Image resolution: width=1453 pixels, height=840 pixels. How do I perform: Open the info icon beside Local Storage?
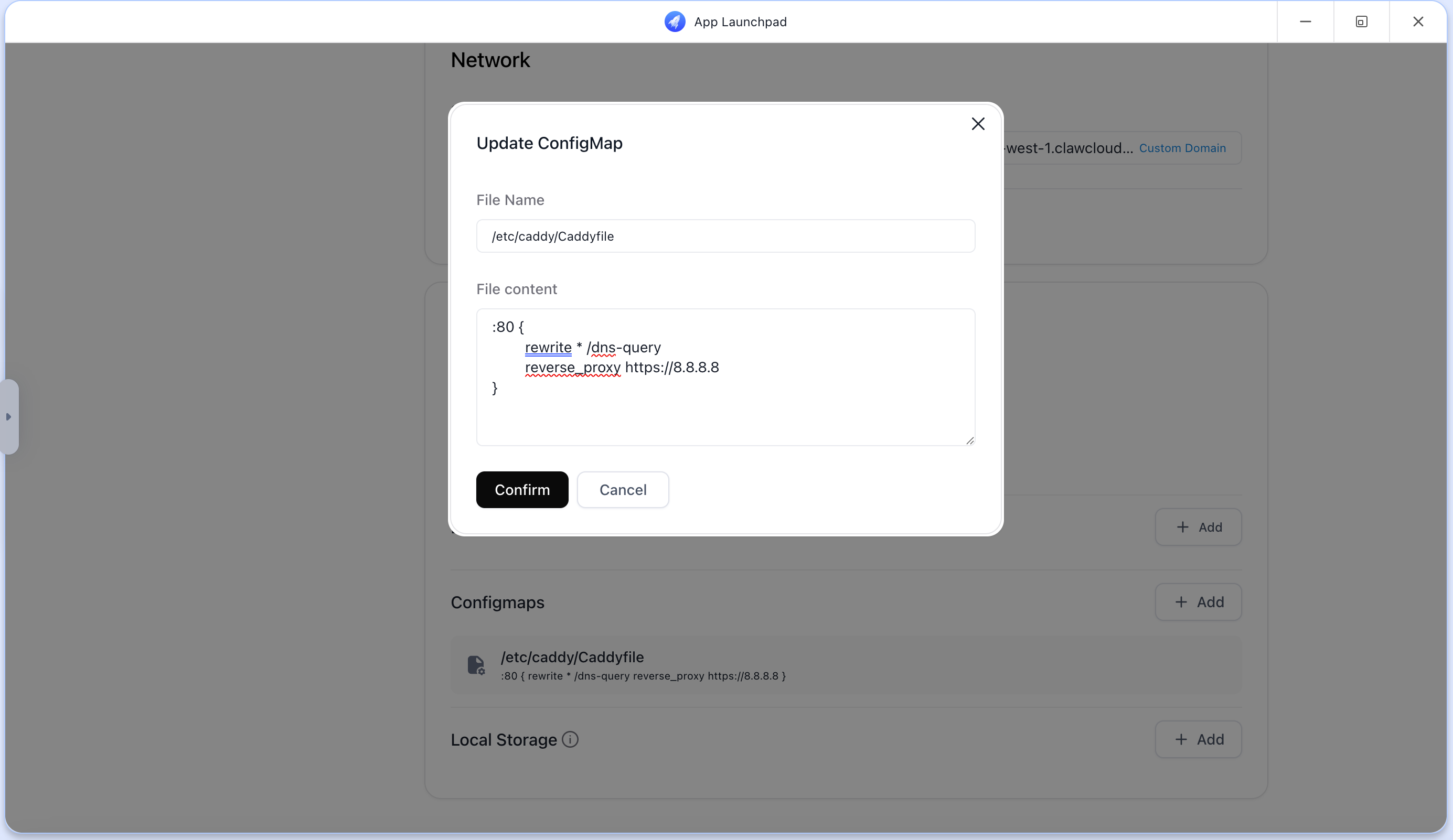pyautogui.click(x=570, y=740)
